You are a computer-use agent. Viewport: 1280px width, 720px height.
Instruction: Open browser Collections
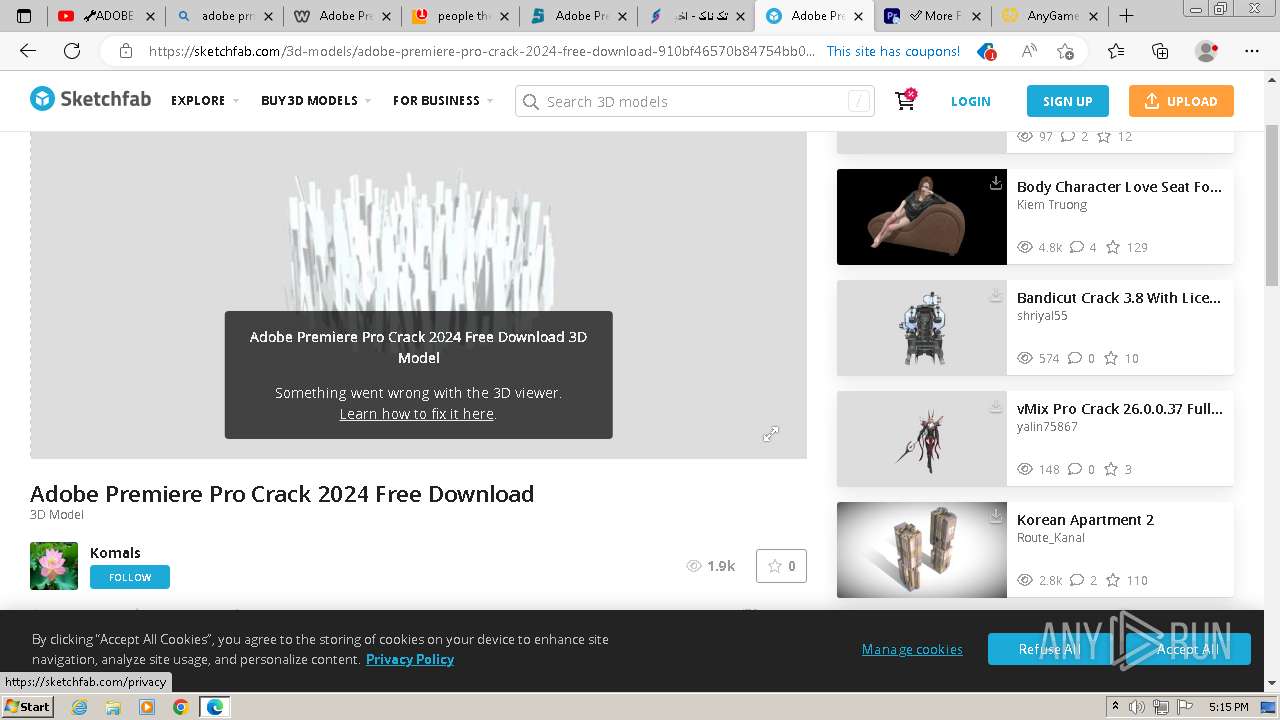click(x=1160, y=51)
